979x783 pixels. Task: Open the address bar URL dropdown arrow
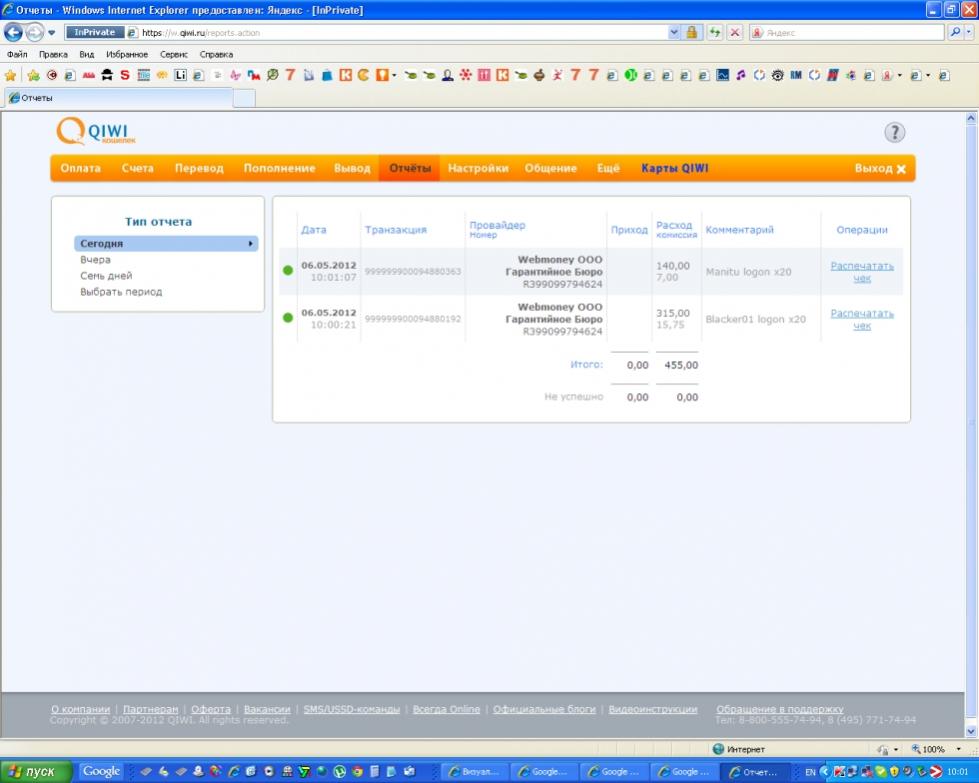(673, 32)
